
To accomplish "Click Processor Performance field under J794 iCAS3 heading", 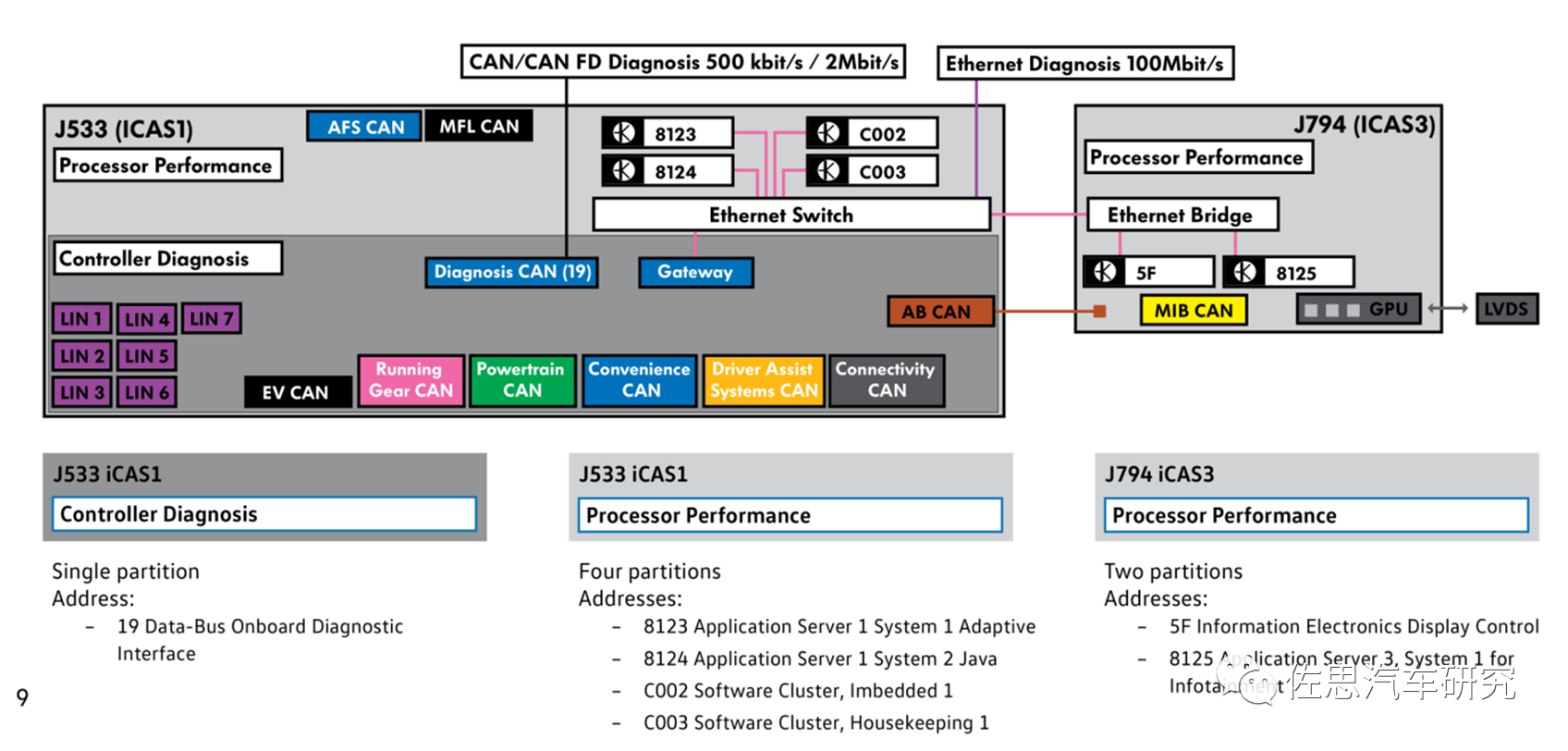I will coord(1317,515).
